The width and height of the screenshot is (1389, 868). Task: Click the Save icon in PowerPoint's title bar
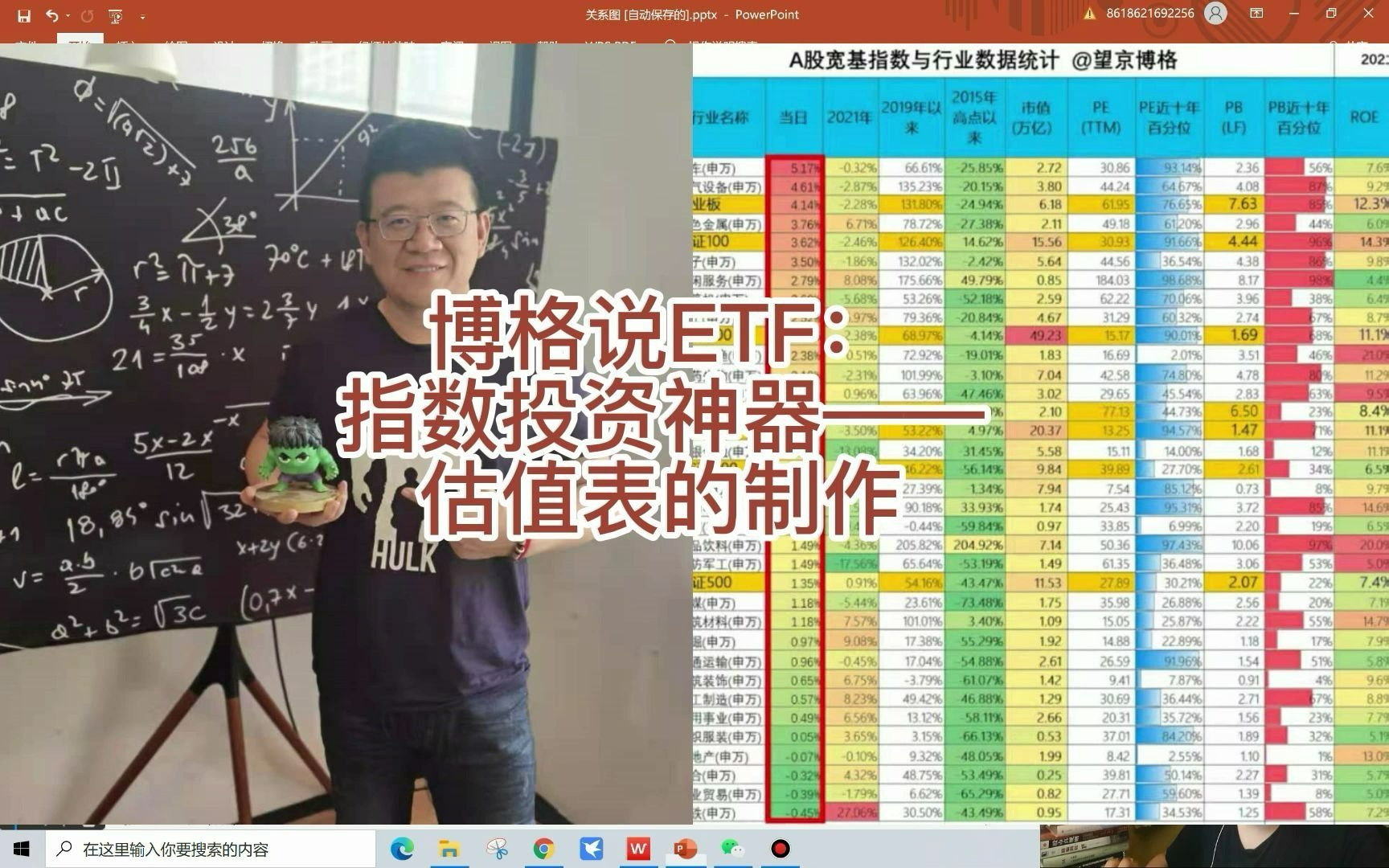[x=23, y=15]
